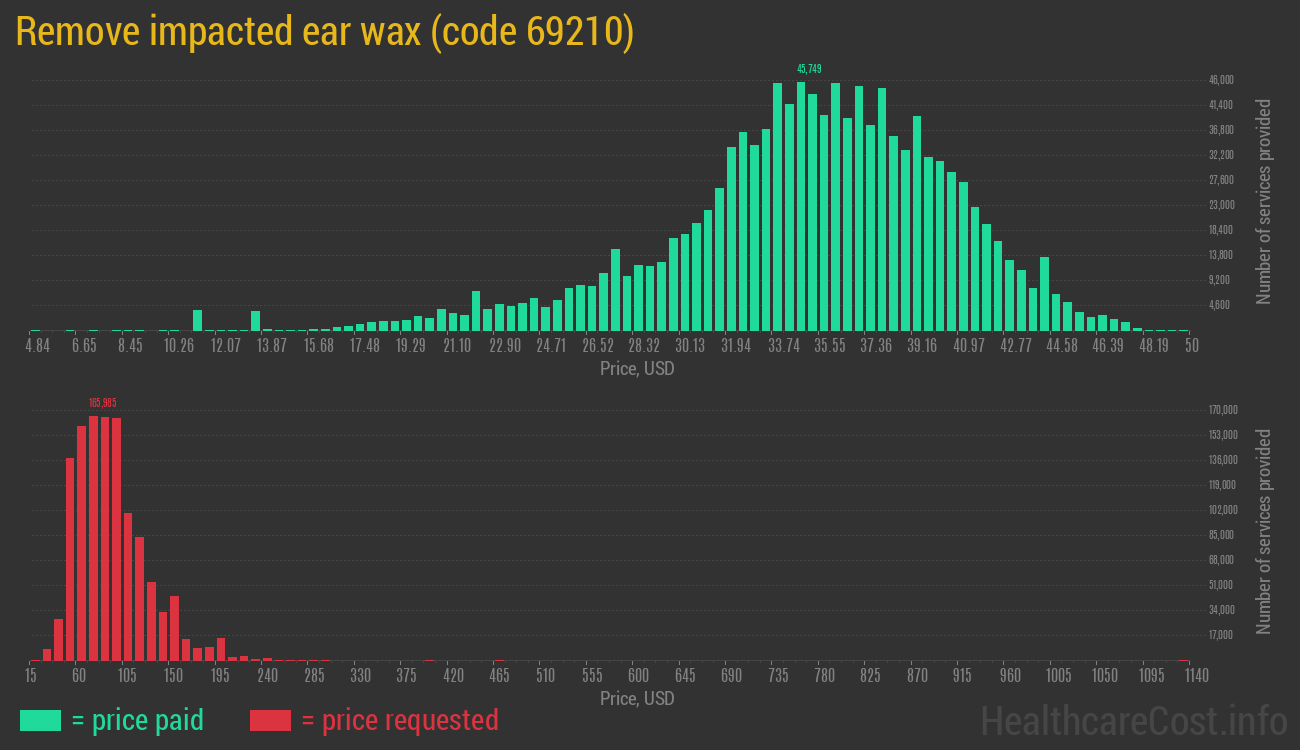Select the '4.84' tick label on the top axis
The image size is (1300, 750).
[38, 345]
